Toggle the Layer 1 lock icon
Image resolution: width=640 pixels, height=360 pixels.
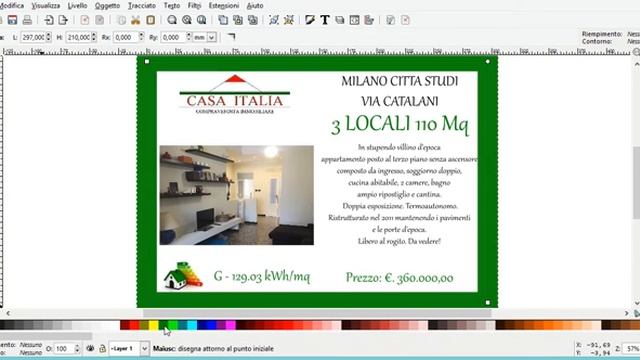(x=102, y=349)
